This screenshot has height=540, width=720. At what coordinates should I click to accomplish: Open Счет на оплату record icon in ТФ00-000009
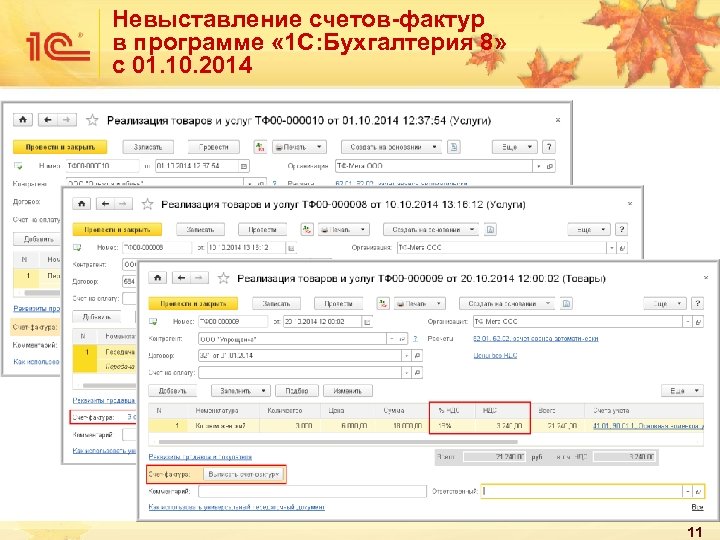(x=417, y=372)
